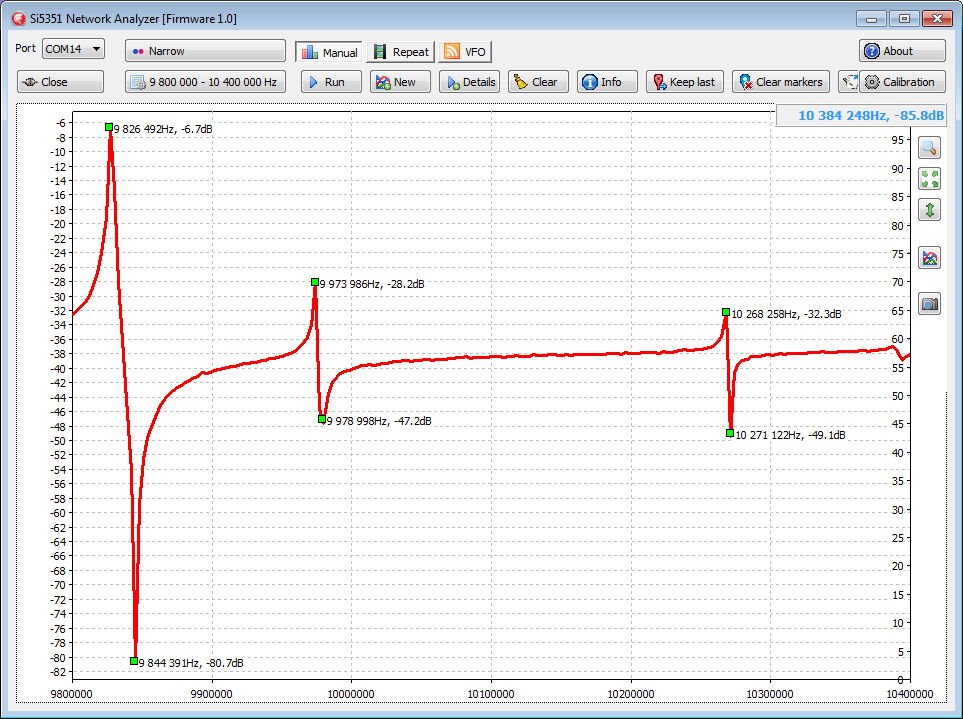Open the Narrow bandwidth selector
963x719 pixels.
click(205, 51)
